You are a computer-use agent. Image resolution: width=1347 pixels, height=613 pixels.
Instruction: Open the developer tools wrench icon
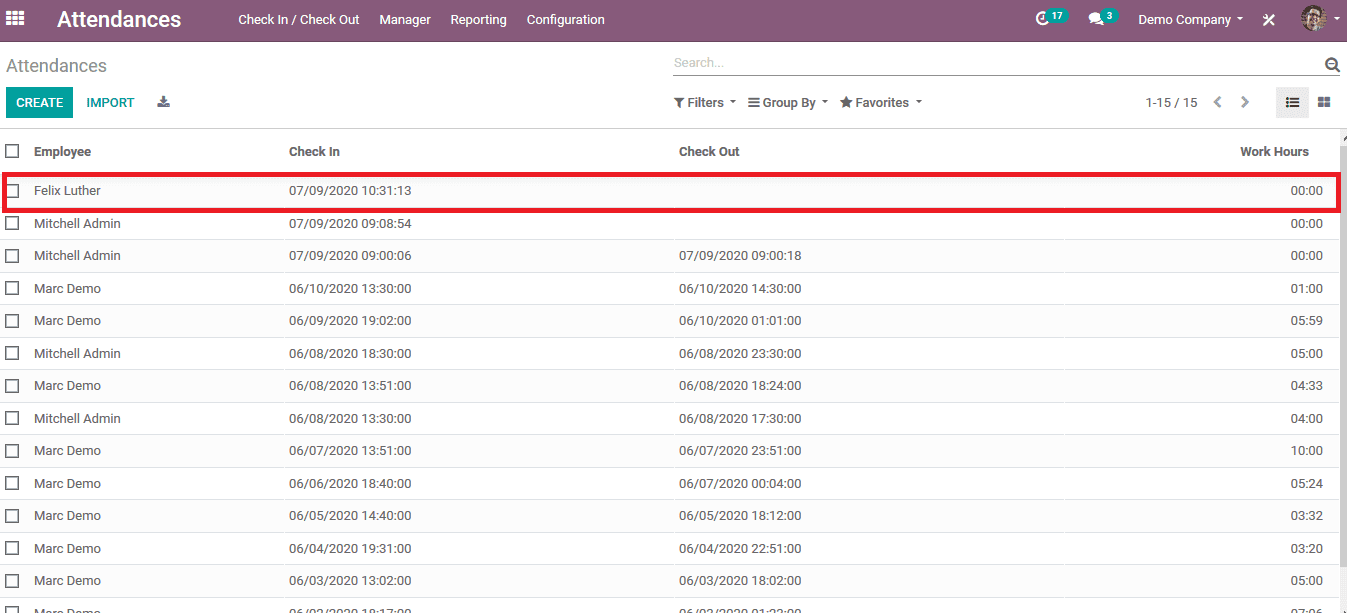1269,20
